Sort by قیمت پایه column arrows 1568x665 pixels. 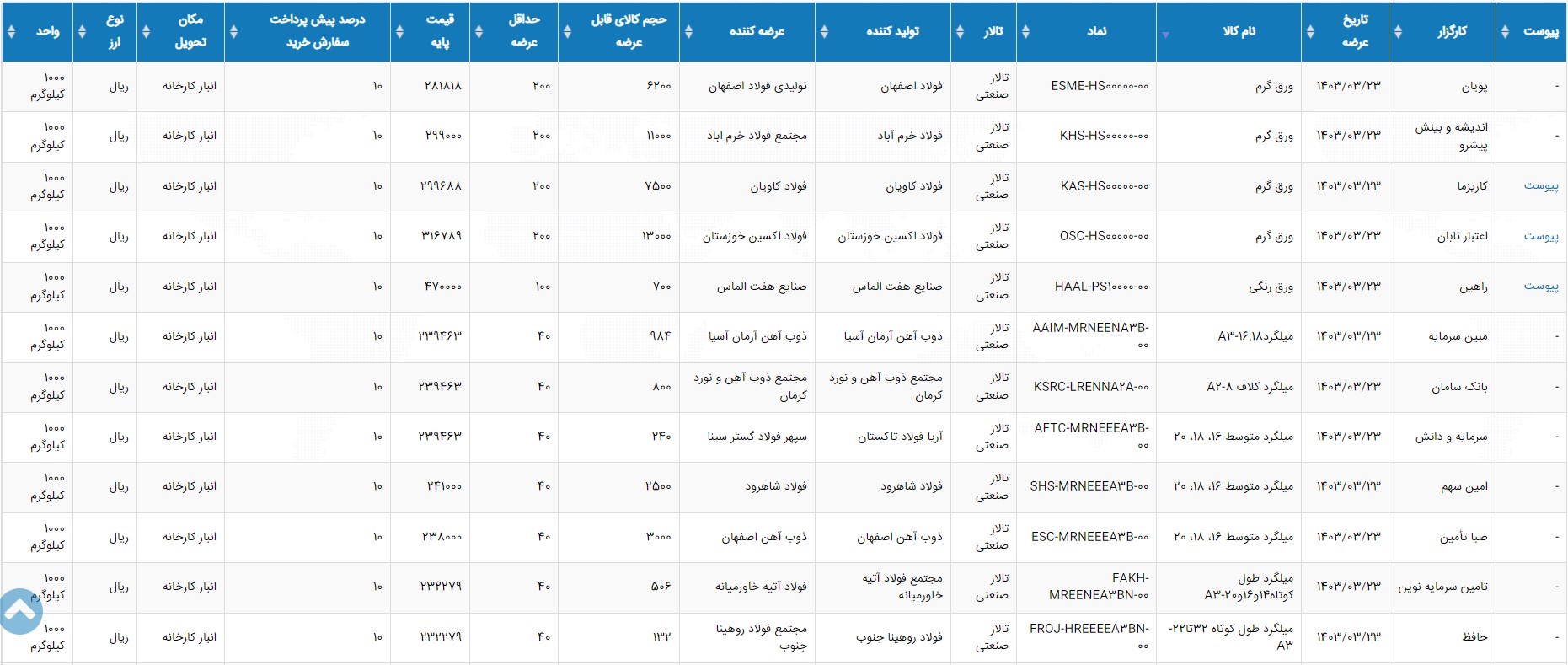[x=399, y=31]
